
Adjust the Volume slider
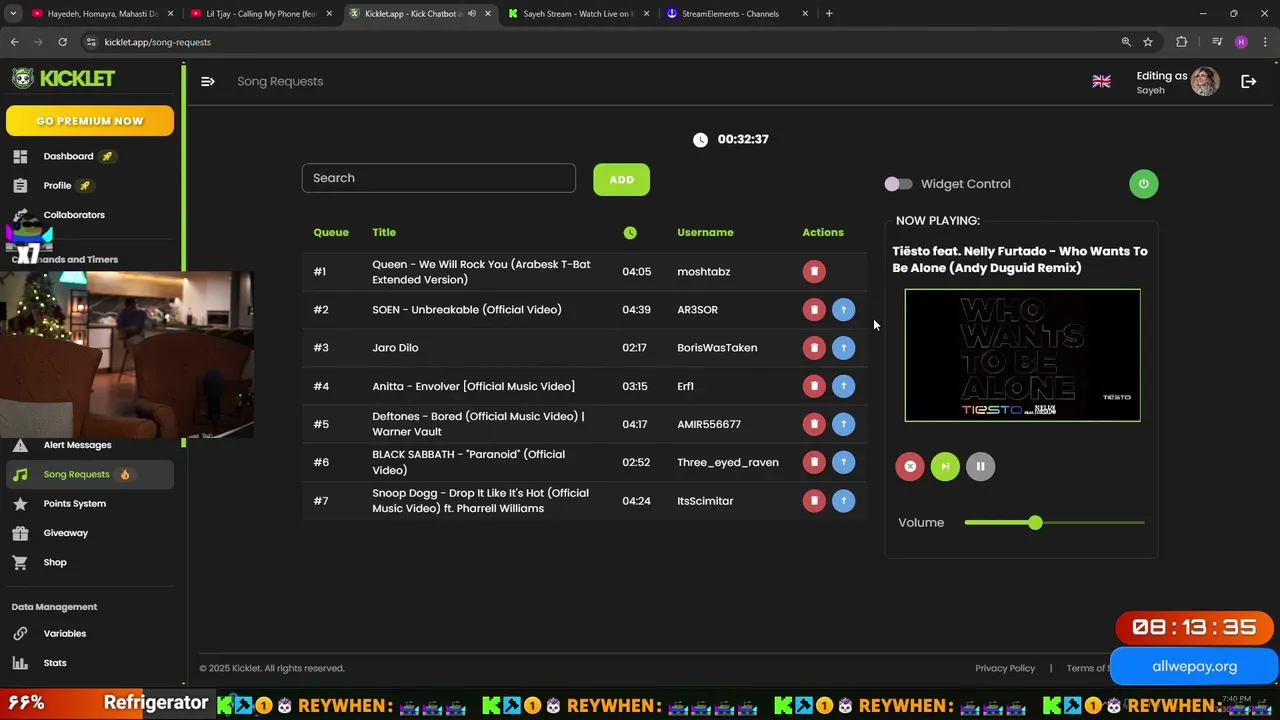[x=1054, y=522]
